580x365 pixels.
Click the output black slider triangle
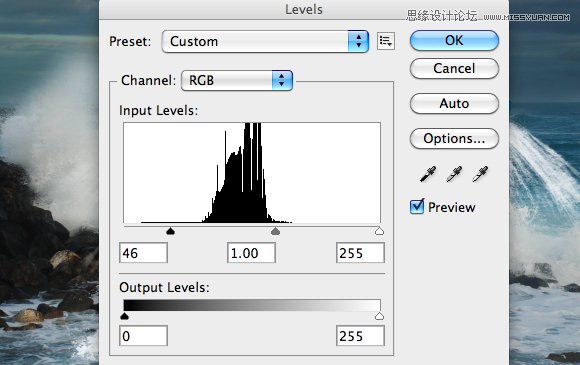[125, 316]
